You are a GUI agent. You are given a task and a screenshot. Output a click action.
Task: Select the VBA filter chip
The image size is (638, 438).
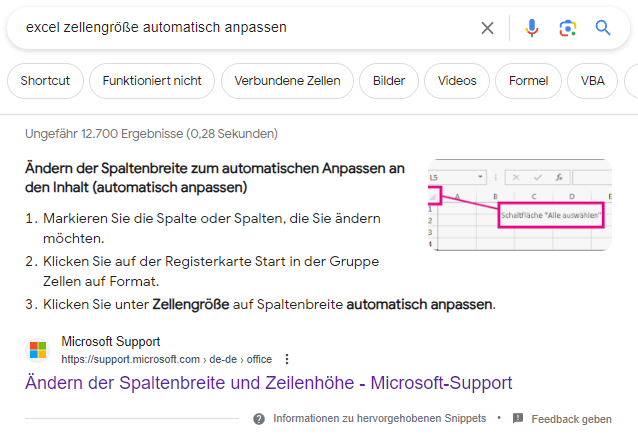point(592,80)
